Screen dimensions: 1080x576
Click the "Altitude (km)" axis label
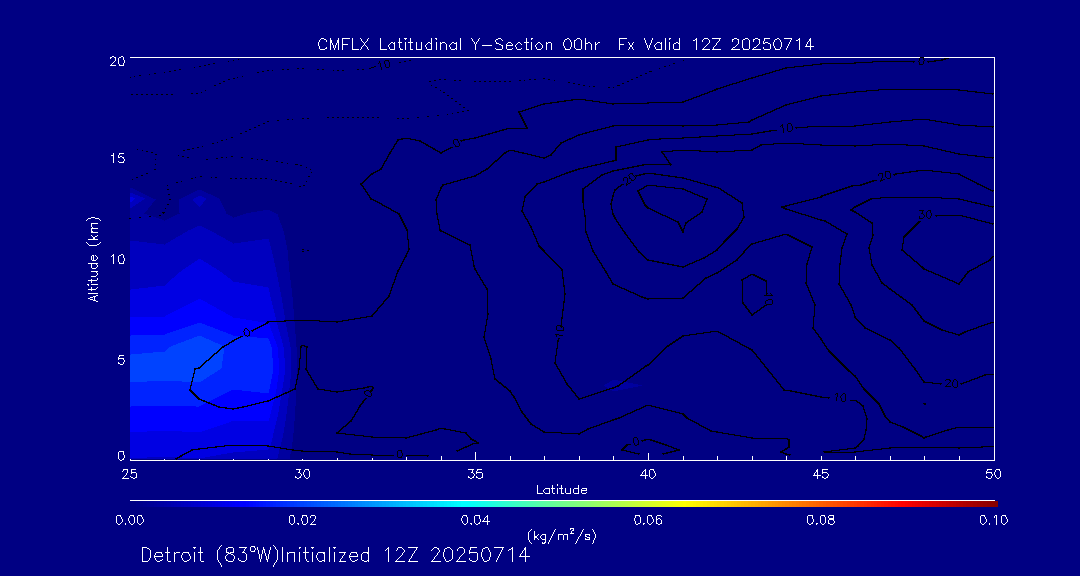coord(93,259)
